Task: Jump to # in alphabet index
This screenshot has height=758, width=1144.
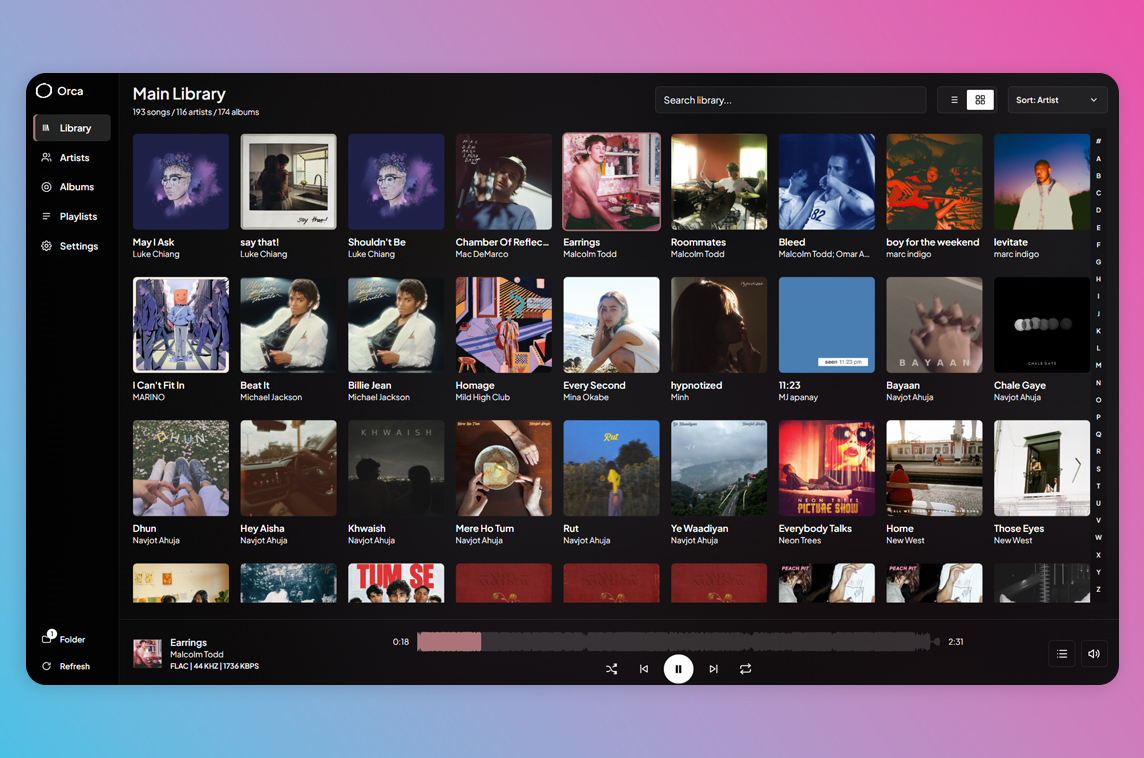Action: 1098,141
